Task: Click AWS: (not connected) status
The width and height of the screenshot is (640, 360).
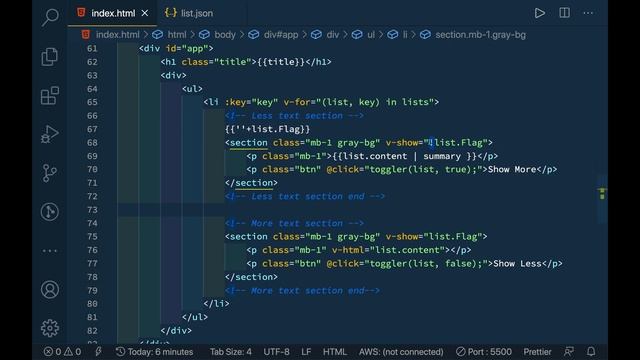Action: (401, 351)
